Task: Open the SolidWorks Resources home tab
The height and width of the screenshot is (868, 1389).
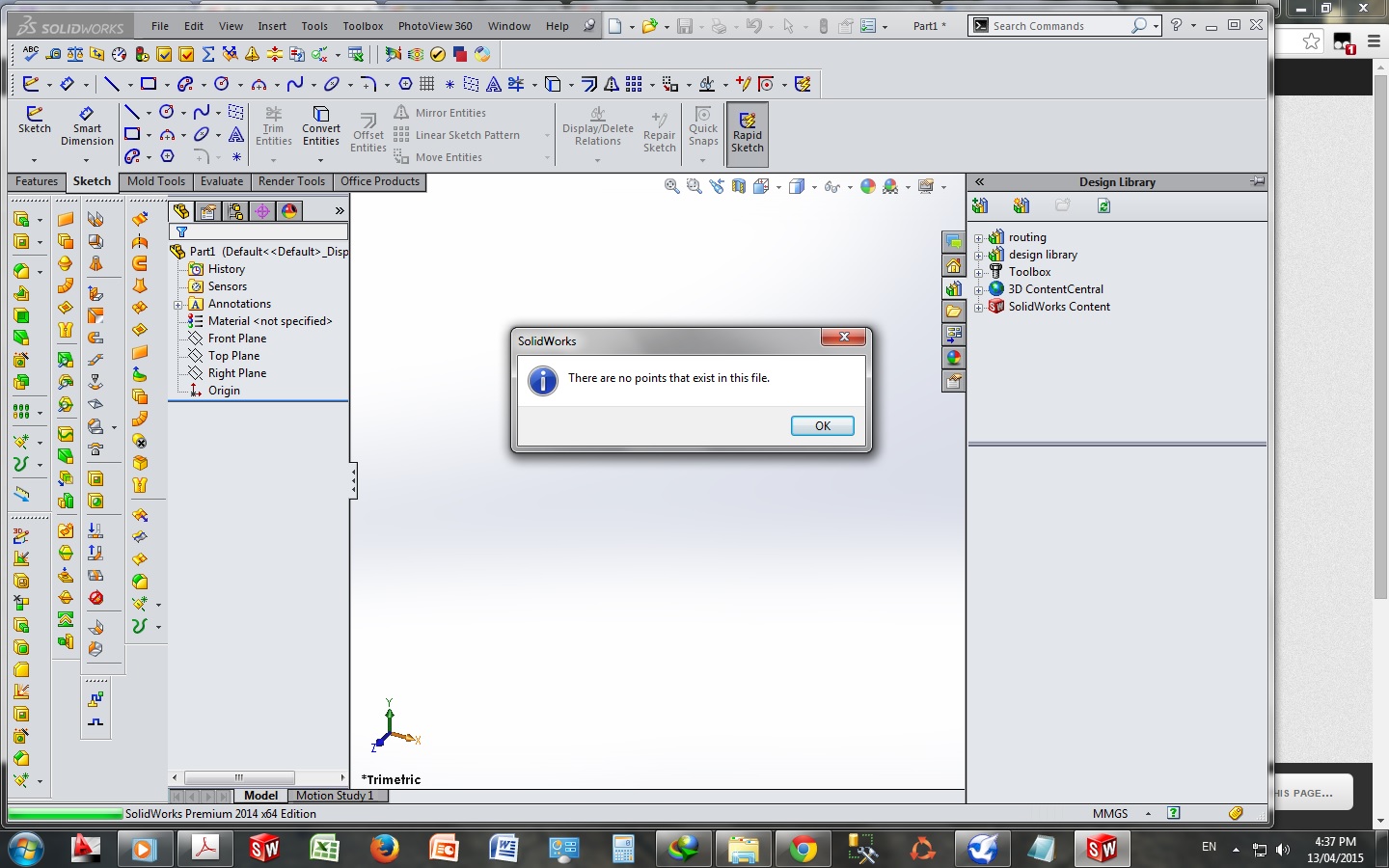Action: point(953,265)
